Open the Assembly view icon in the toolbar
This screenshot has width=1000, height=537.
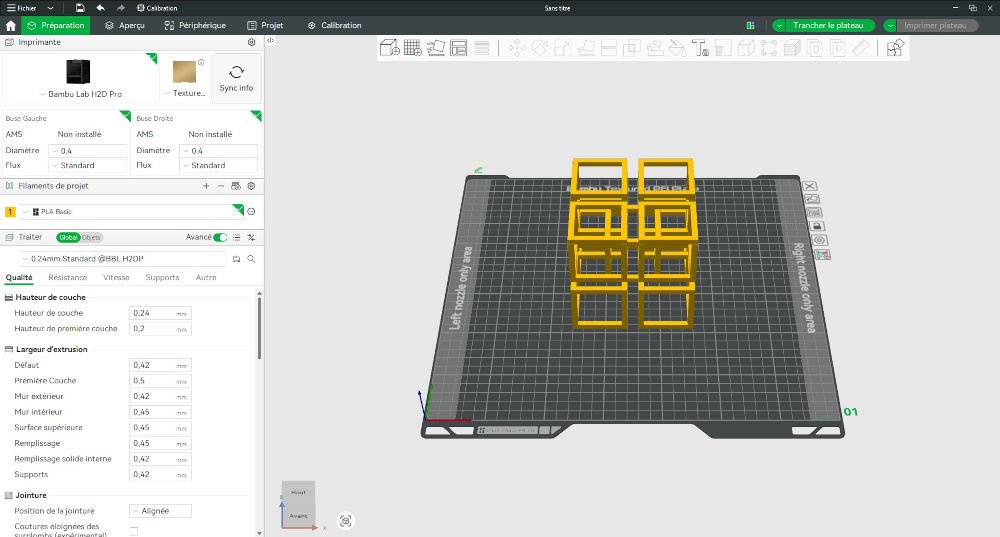896,47
